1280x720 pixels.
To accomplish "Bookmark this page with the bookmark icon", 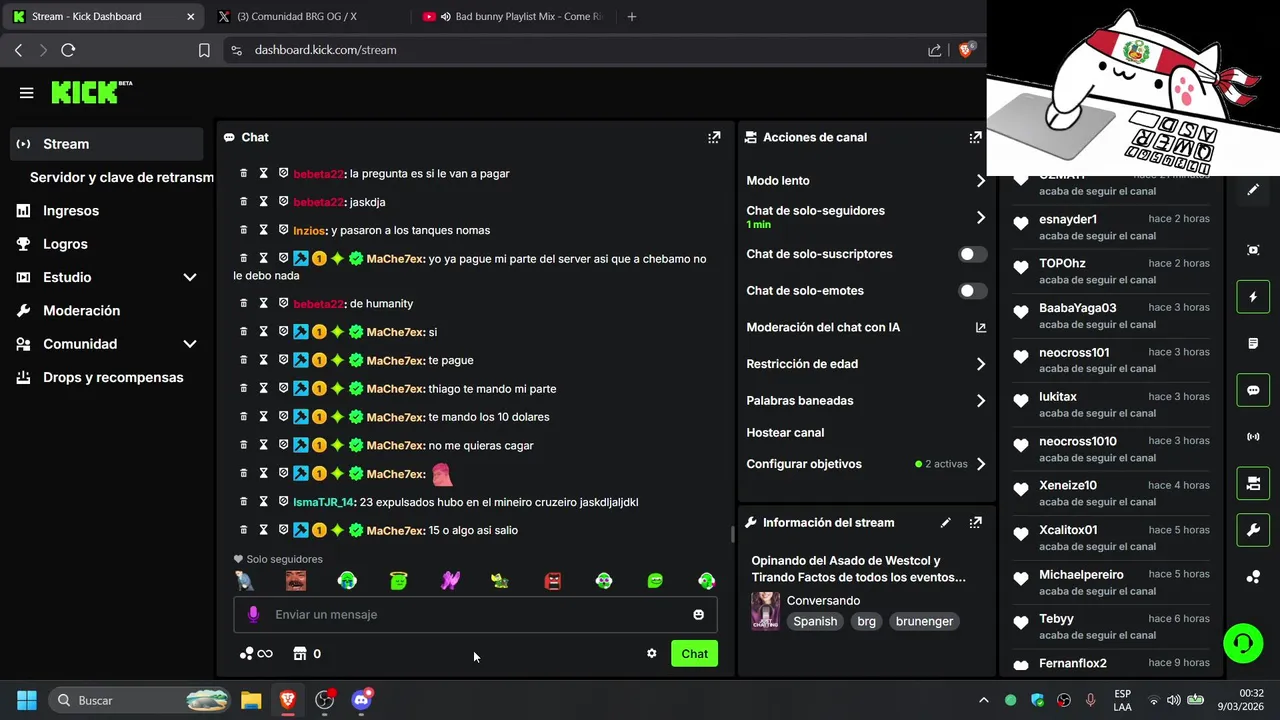I will pyautogui.click(x=204, y=50).
